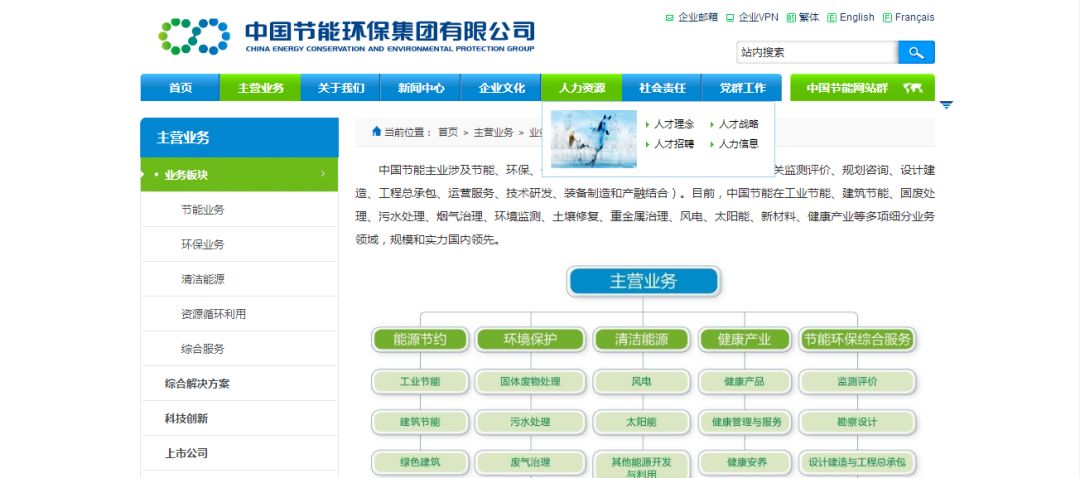Click the English language icon
Screen dimensions: 1080x478
tap(831, 18)
